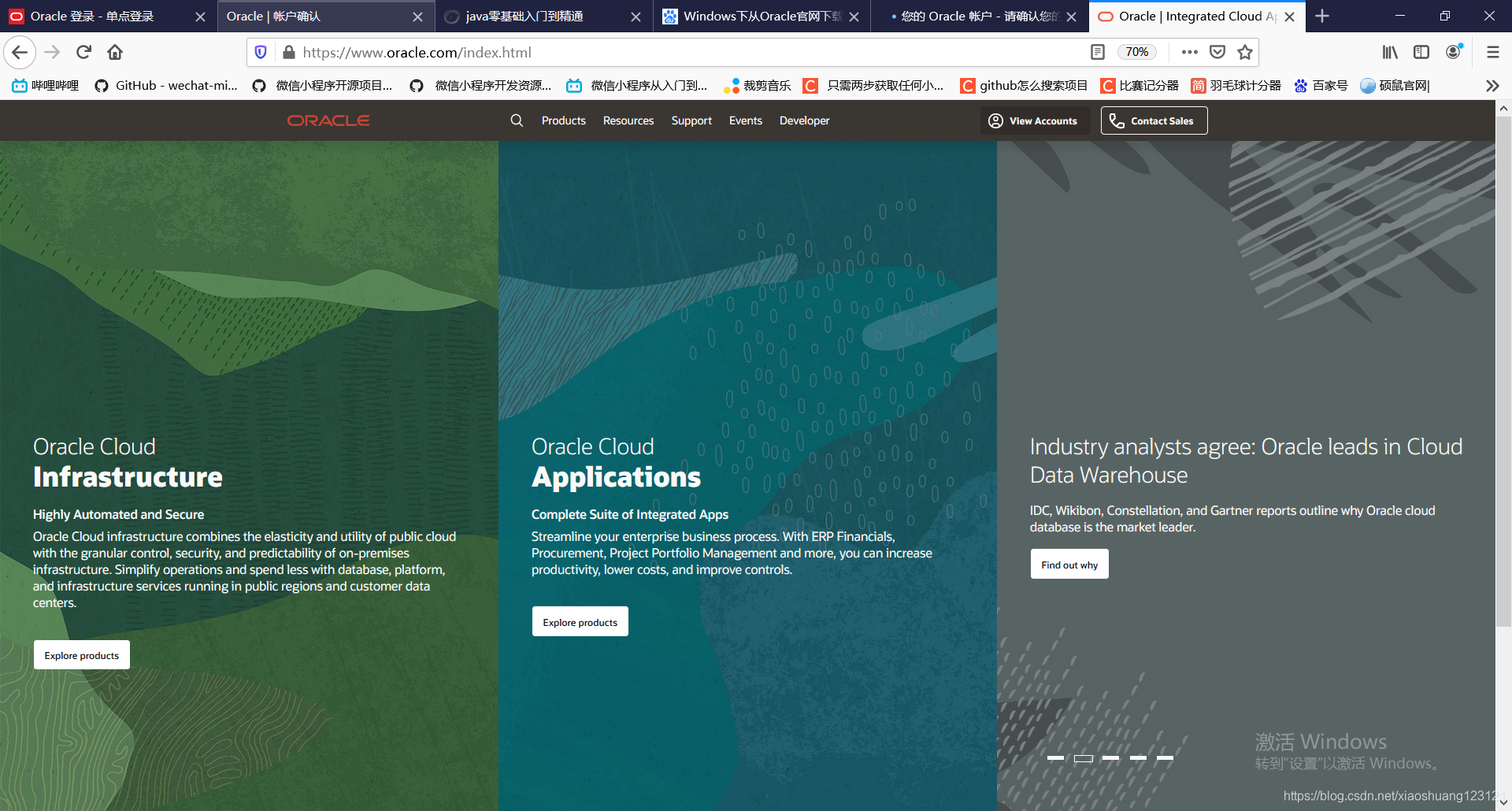Viewport: 1512px width, 811px height.
Task: Click the Oracle Cloud Infrastructure heading
Action: point(128,462)
